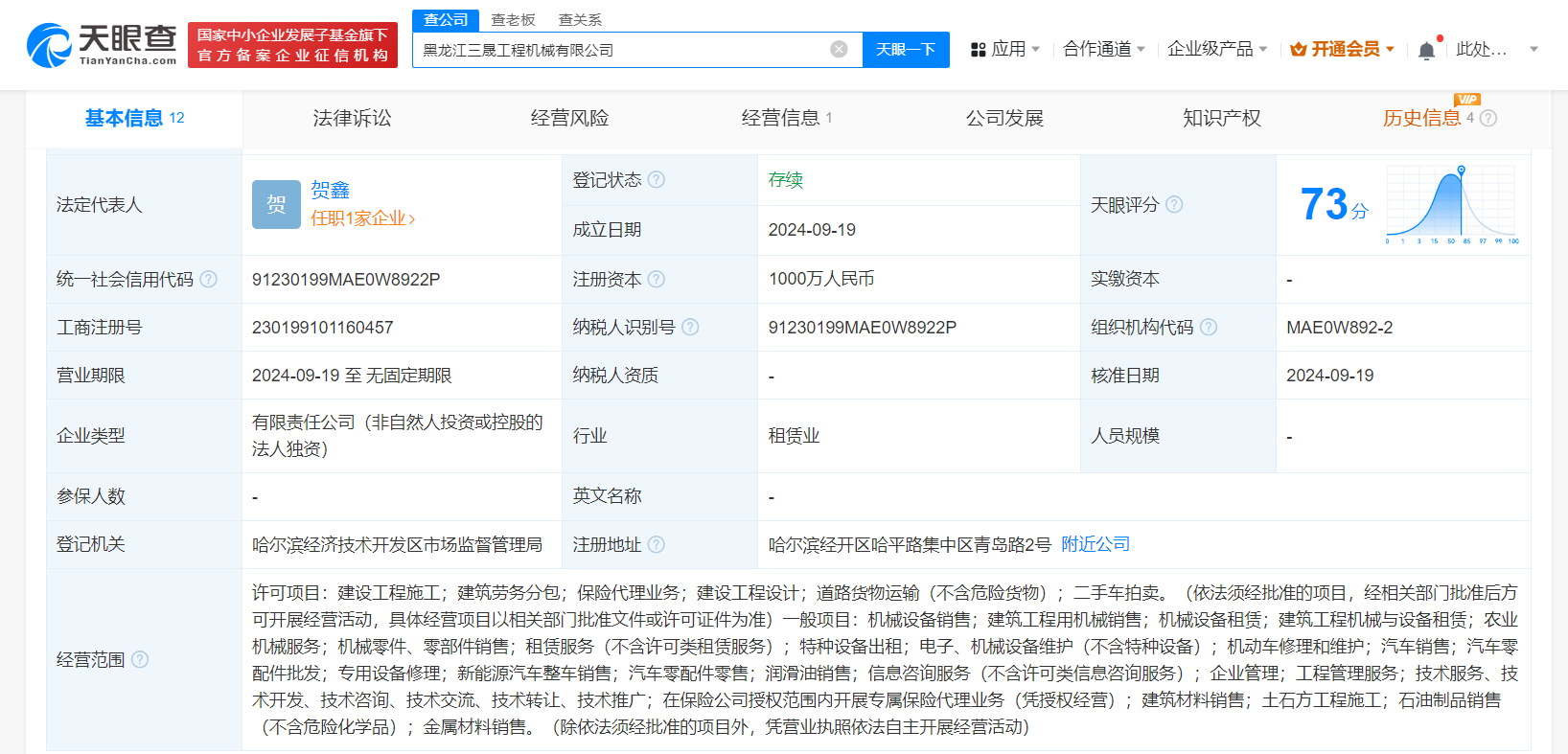Click the 天眼评分 score distribution chart

click(1451, 204)
